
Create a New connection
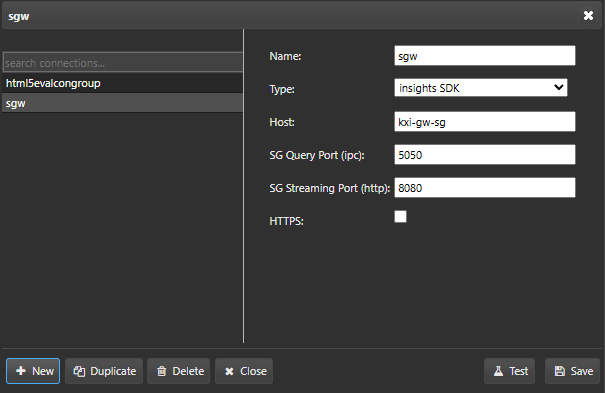tap(33, 371)
